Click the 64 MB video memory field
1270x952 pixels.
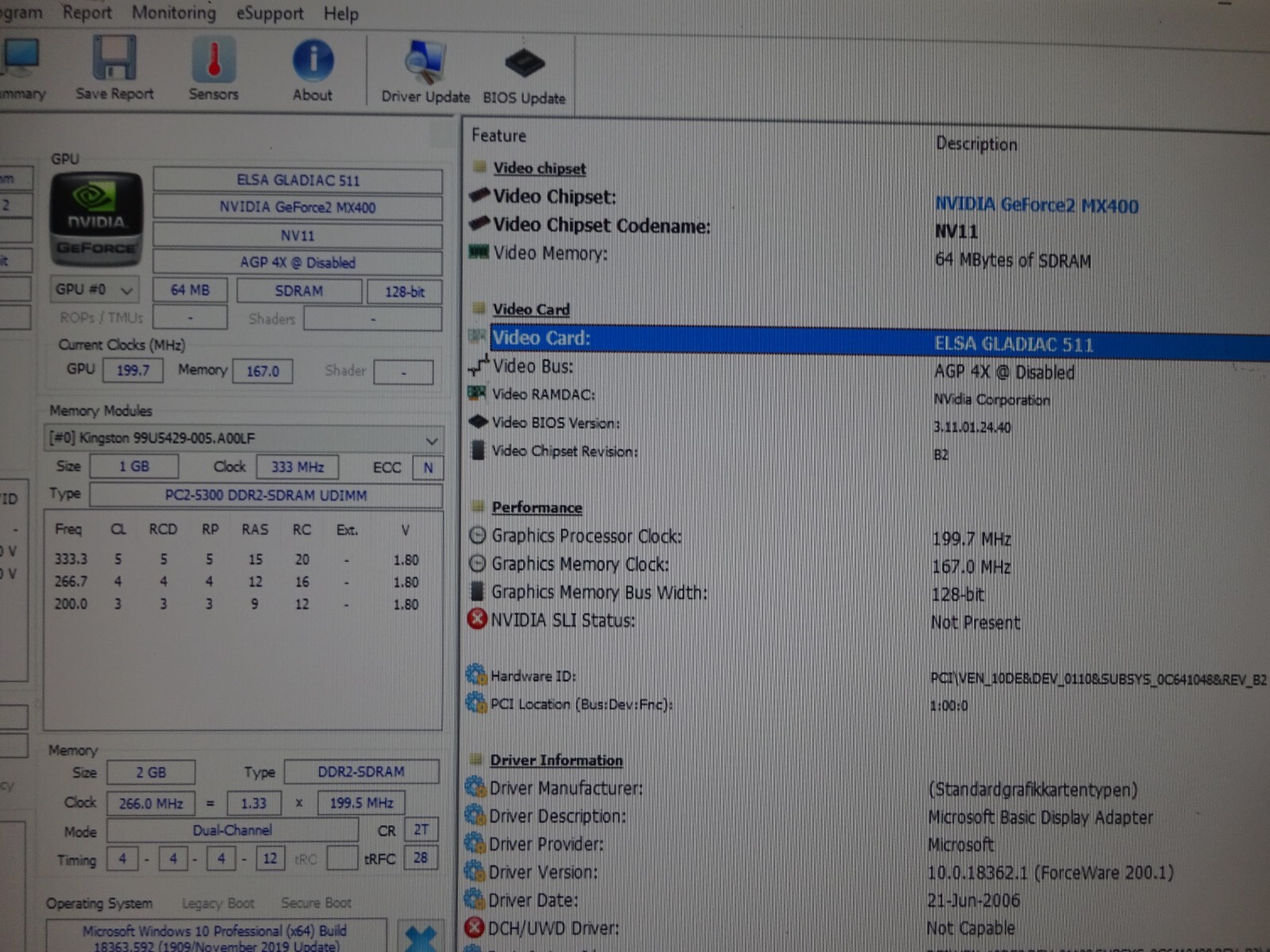pyautogui.click(x=190, y=290)
